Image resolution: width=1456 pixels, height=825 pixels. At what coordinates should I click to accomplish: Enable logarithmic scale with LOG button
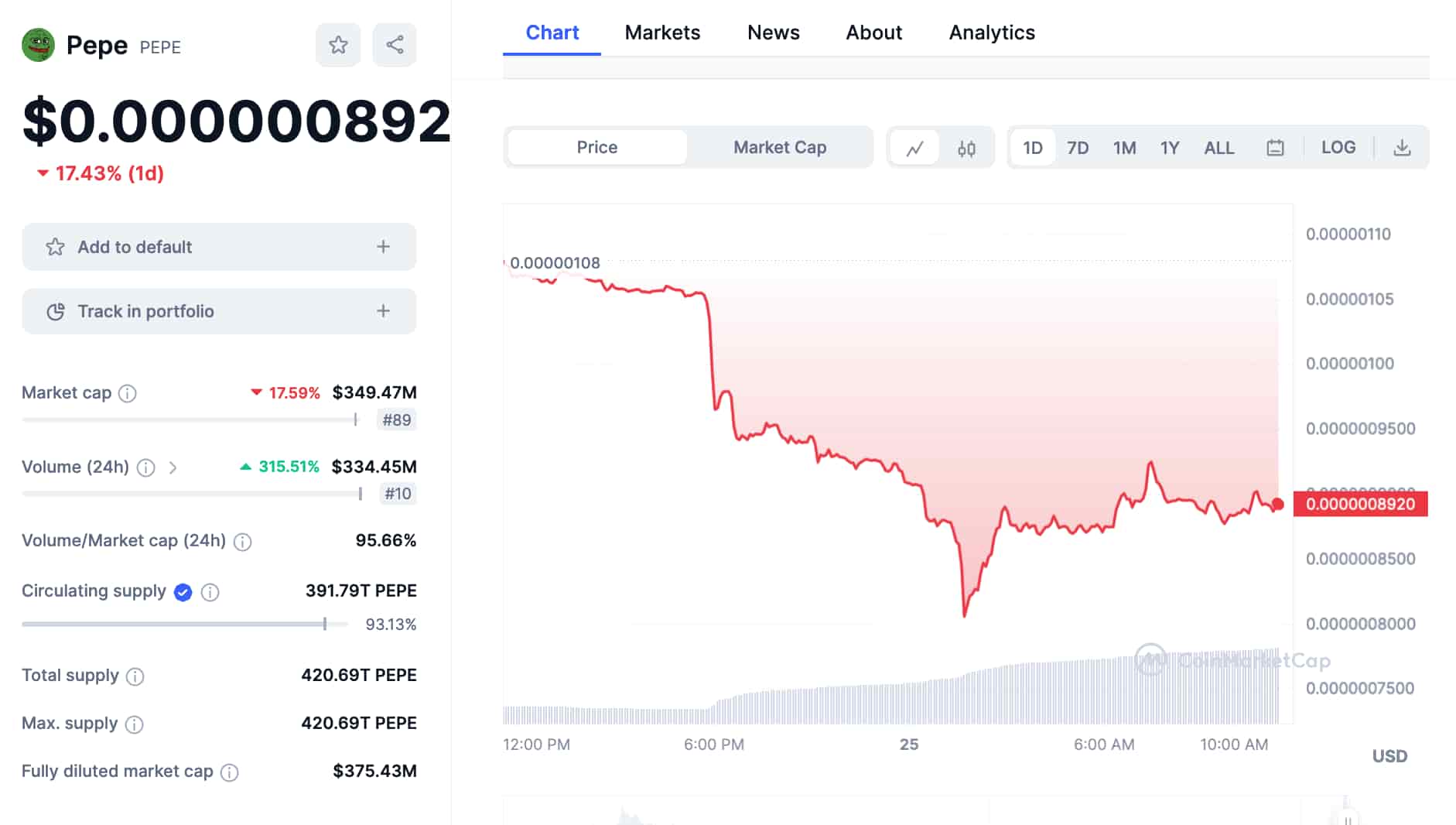pos(1338,147)
